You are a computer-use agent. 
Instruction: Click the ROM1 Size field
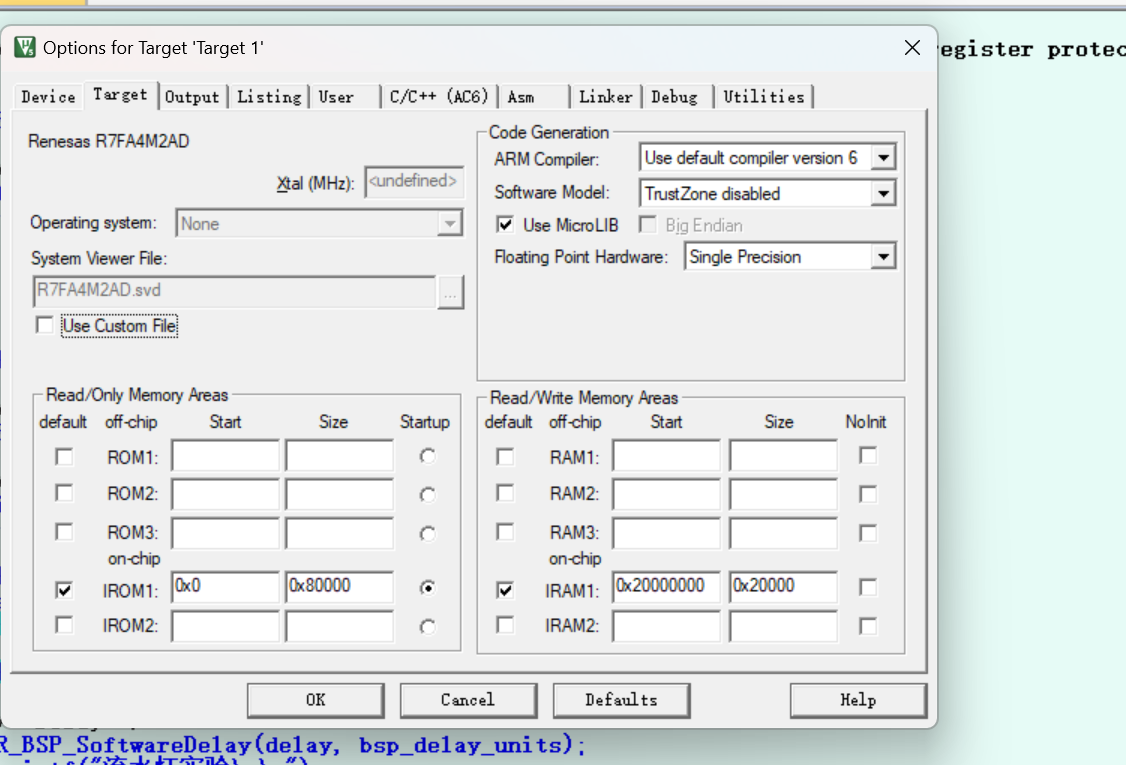[x=339, y=456]
